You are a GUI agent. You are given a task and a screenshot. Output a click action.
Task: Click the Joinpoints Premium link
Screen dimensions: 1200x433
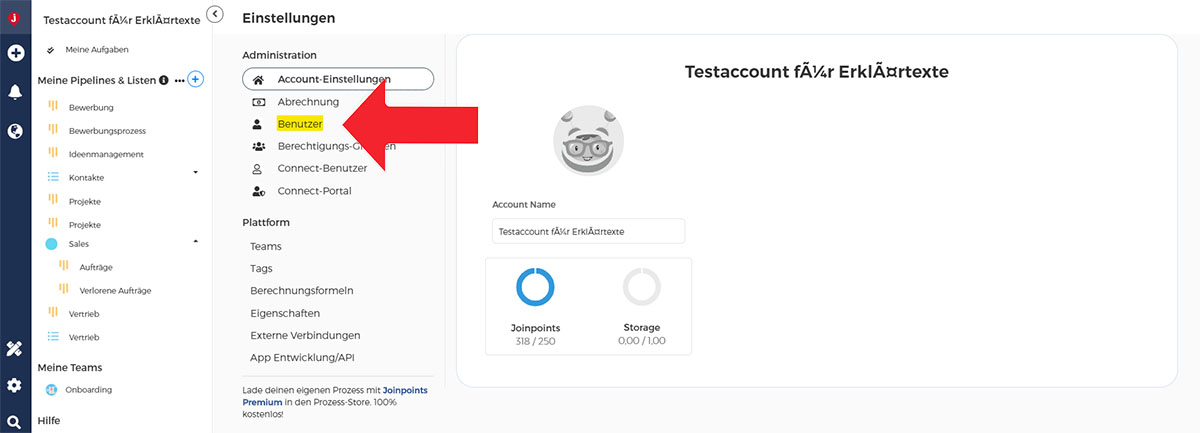coord(335,396)
